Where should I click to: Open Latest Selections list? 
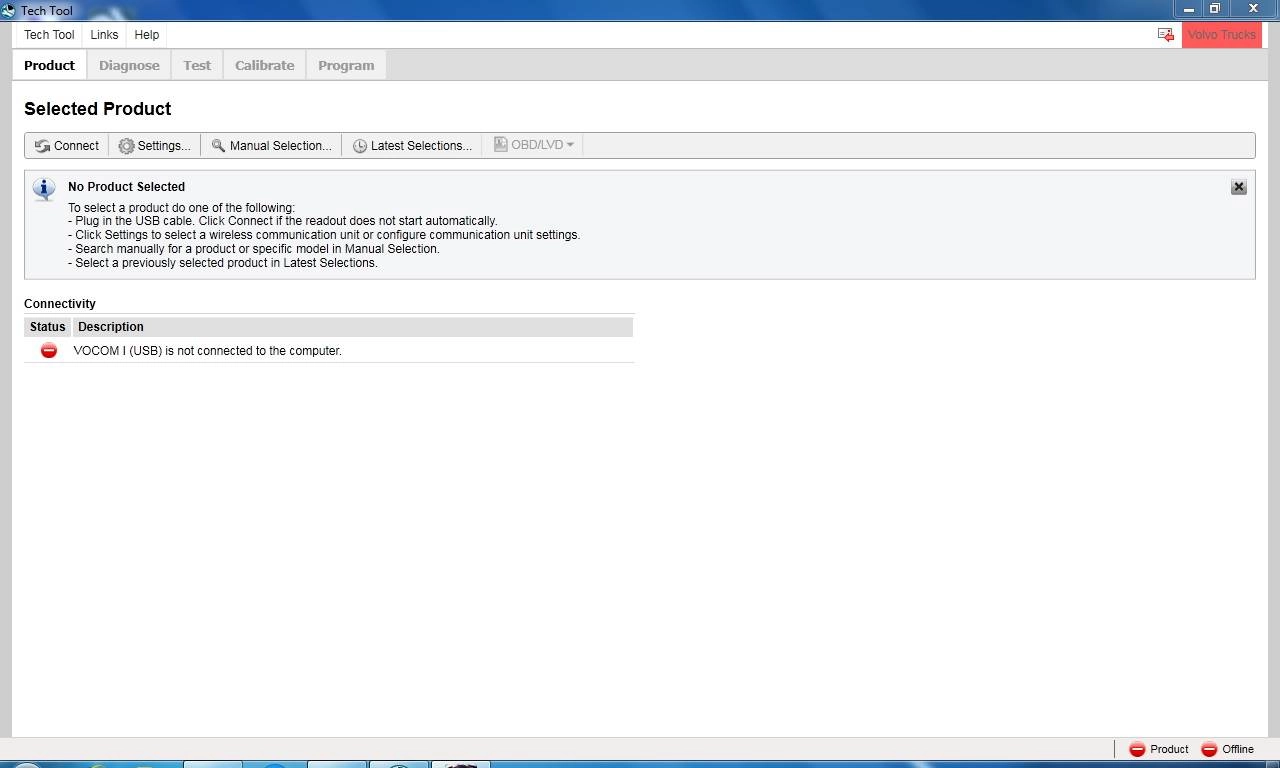pyautogui.click(x=412, y=145)
